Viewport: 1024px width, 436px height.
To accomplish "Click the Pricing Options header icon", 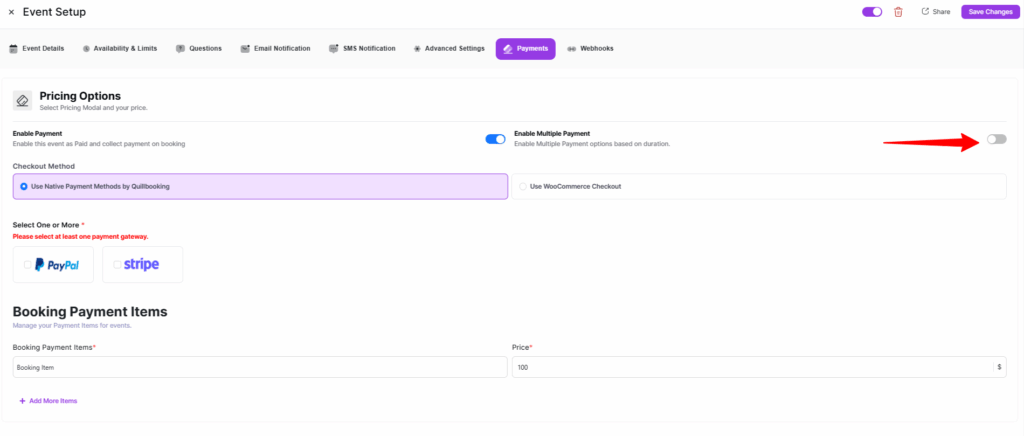I will pyautogui.click(x=22, y=100).
